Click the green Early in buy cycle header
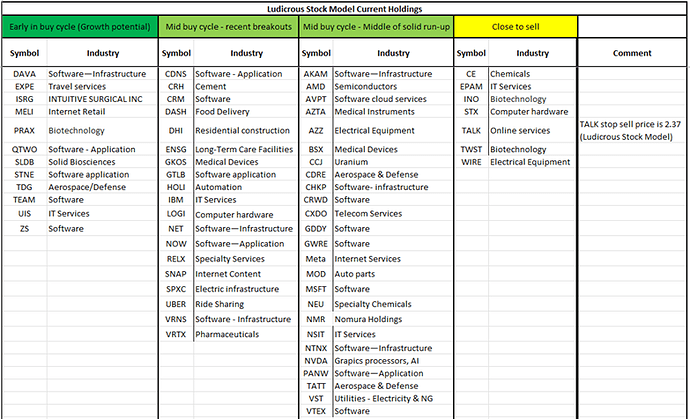 pyautogui.click(x=79, y=27)
